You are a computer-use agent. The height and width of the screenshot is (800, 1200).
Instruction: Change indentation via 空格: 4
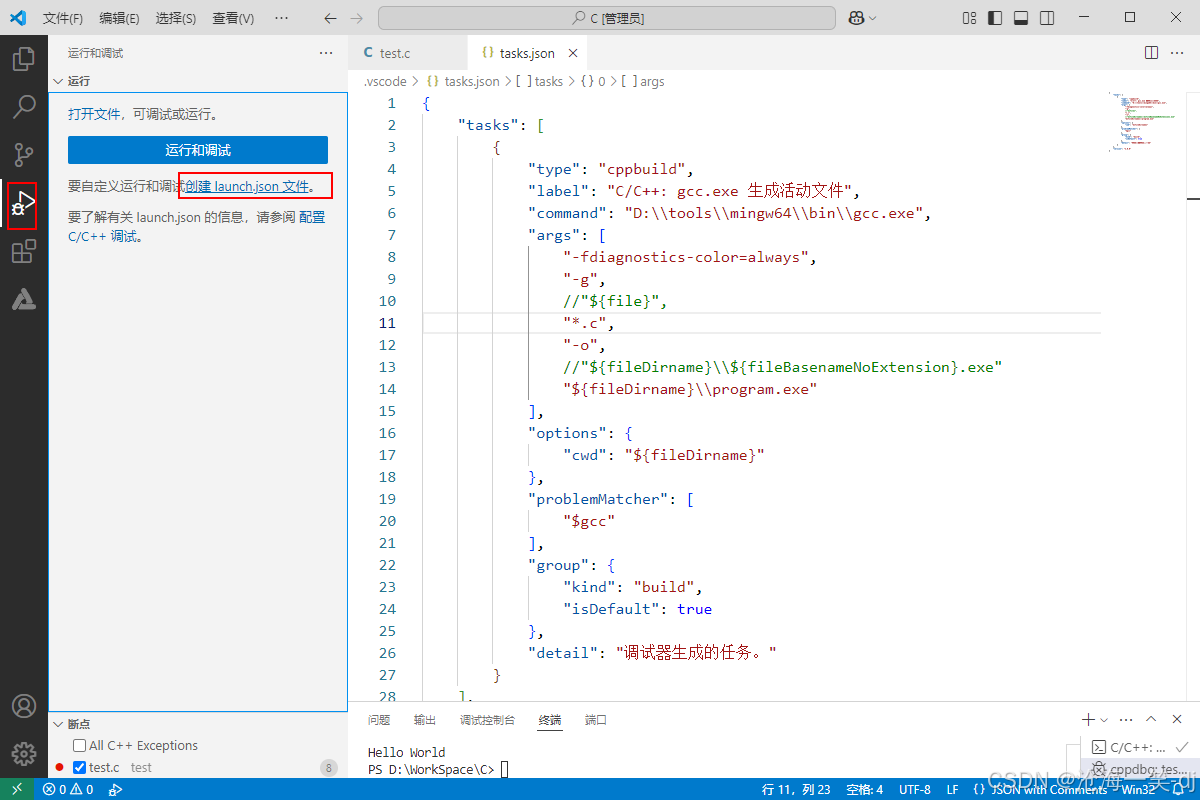pyautogui.click(x=864, y=789)
